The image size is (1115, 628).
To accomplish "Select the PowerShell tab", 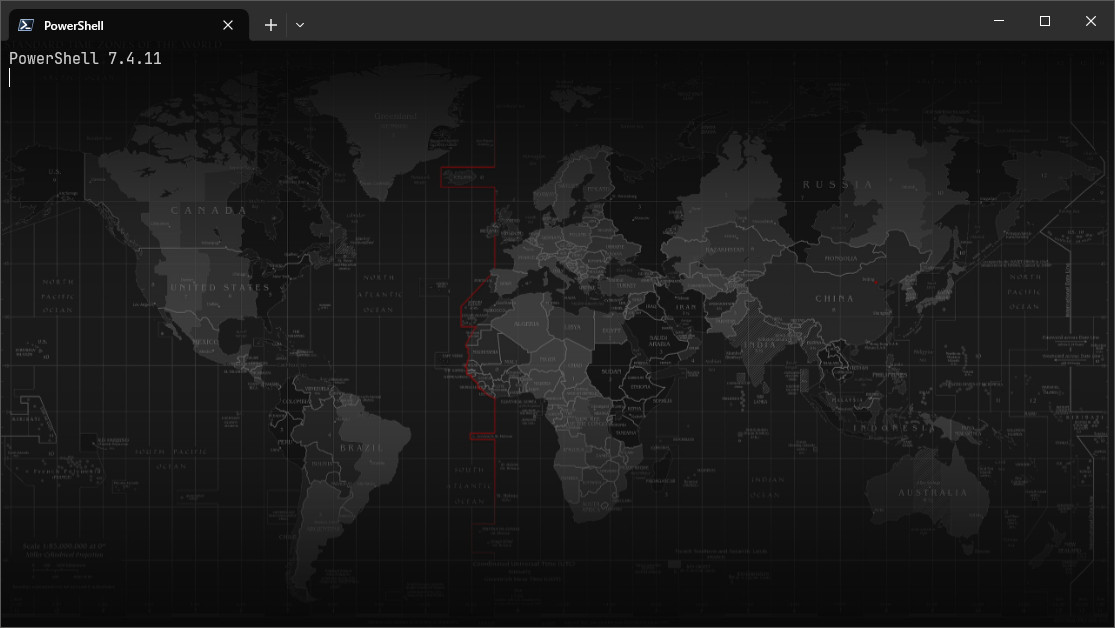I will click(x=129, y=25).
